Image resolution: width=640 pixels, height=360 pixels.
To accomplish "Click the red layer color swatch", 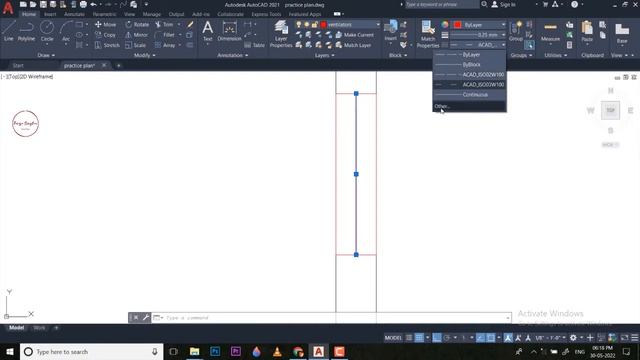I will pyautogui.click(x=324, y=24).
